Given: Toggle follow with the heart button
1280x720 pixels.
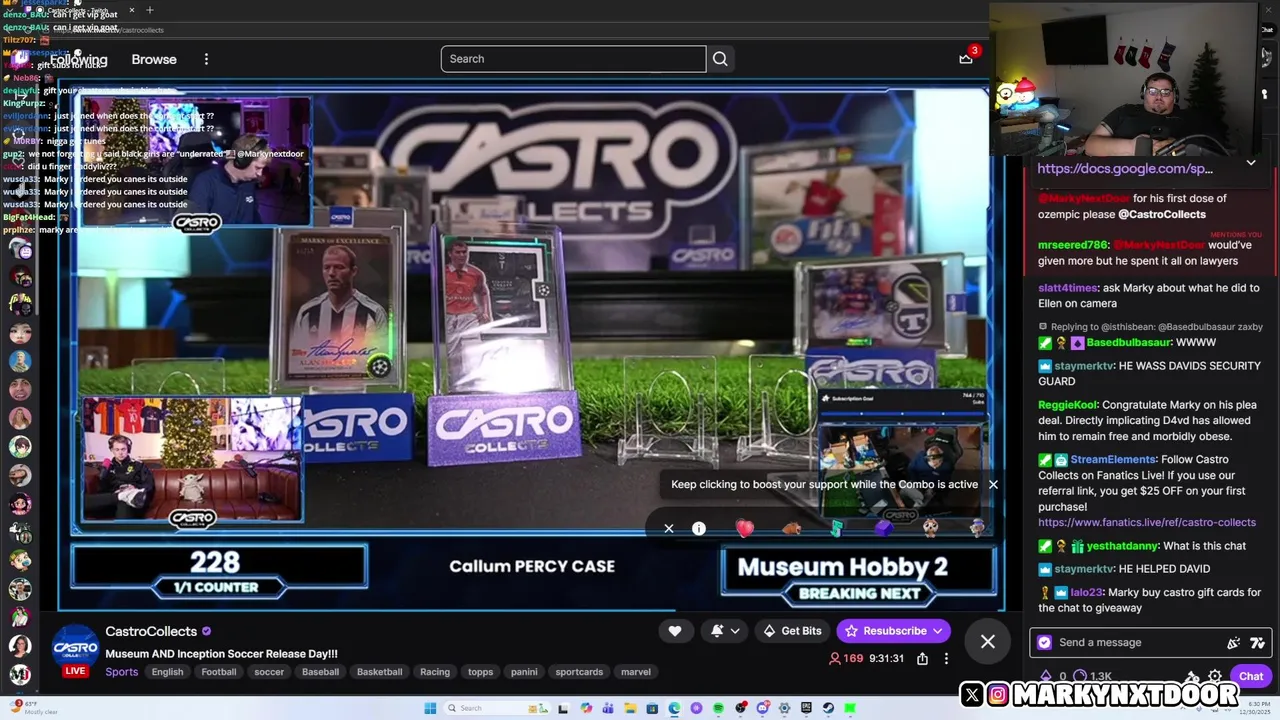Looking at the screenshot, I should [x=675, y=631].
